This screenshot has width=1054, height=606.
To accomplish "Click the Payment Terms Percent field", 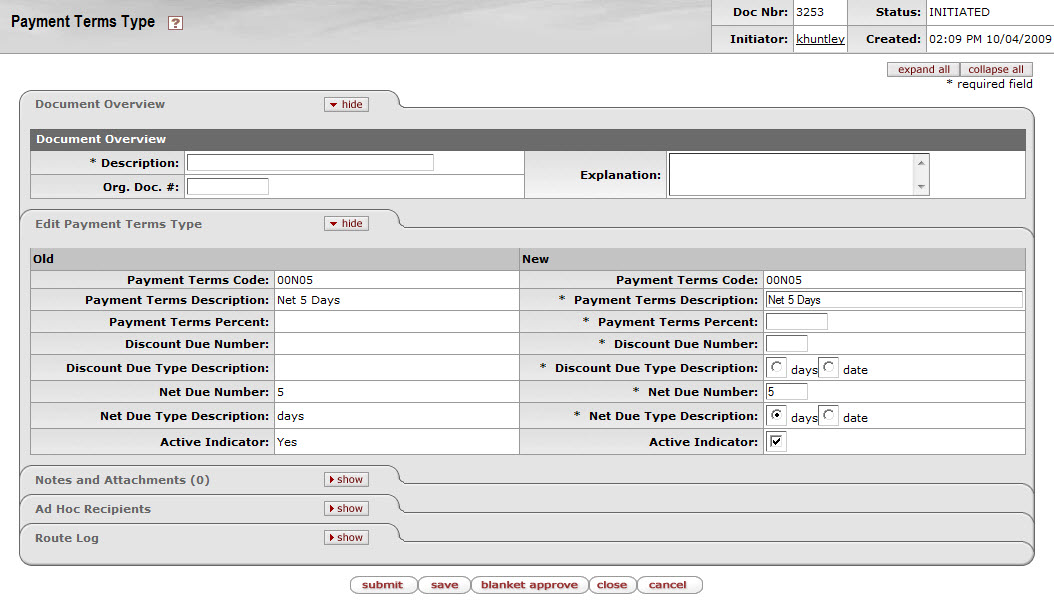I will pyautogui.click(x=796, y=322).
